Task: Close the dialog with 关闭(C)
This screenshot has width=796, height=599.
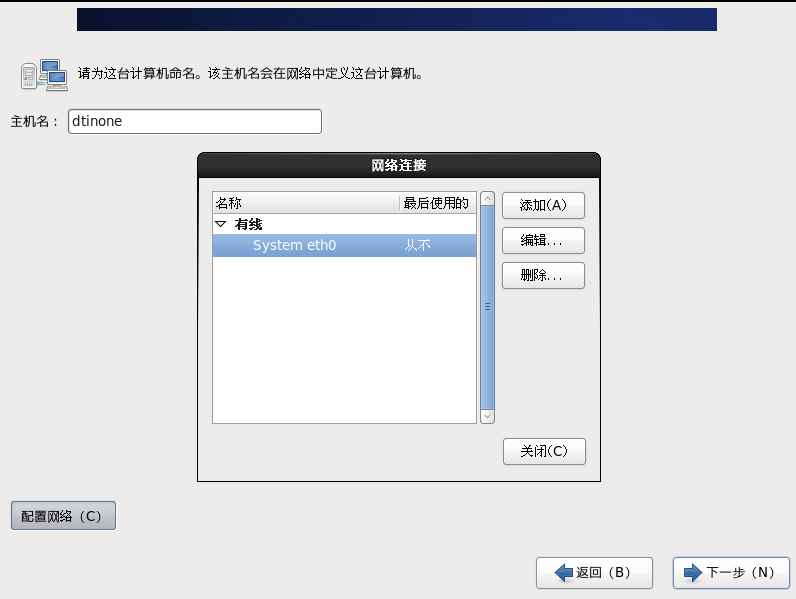Action: click(x=544, y=451)
